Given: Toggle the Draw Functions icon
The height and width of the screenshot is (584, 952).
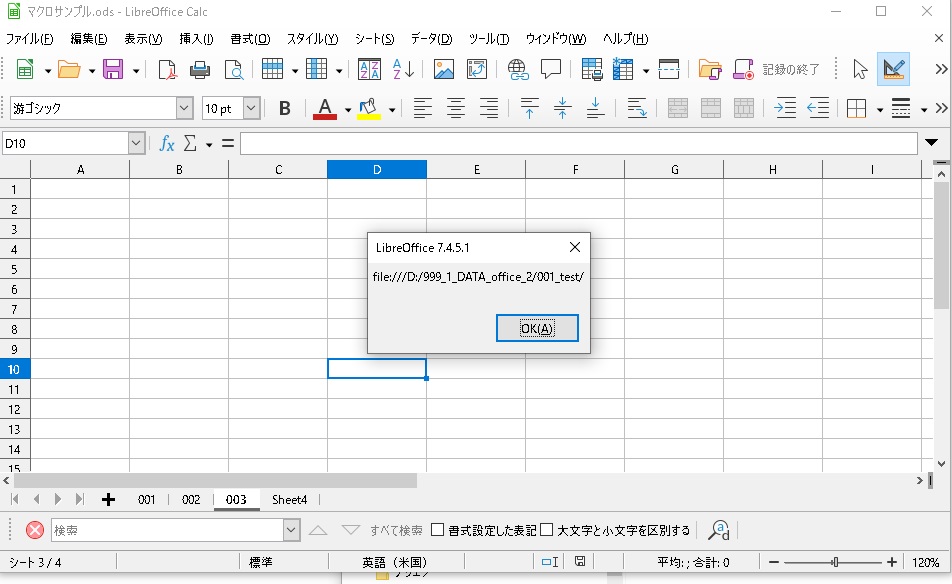Looking at the screenshot, I should coord(894,69).
